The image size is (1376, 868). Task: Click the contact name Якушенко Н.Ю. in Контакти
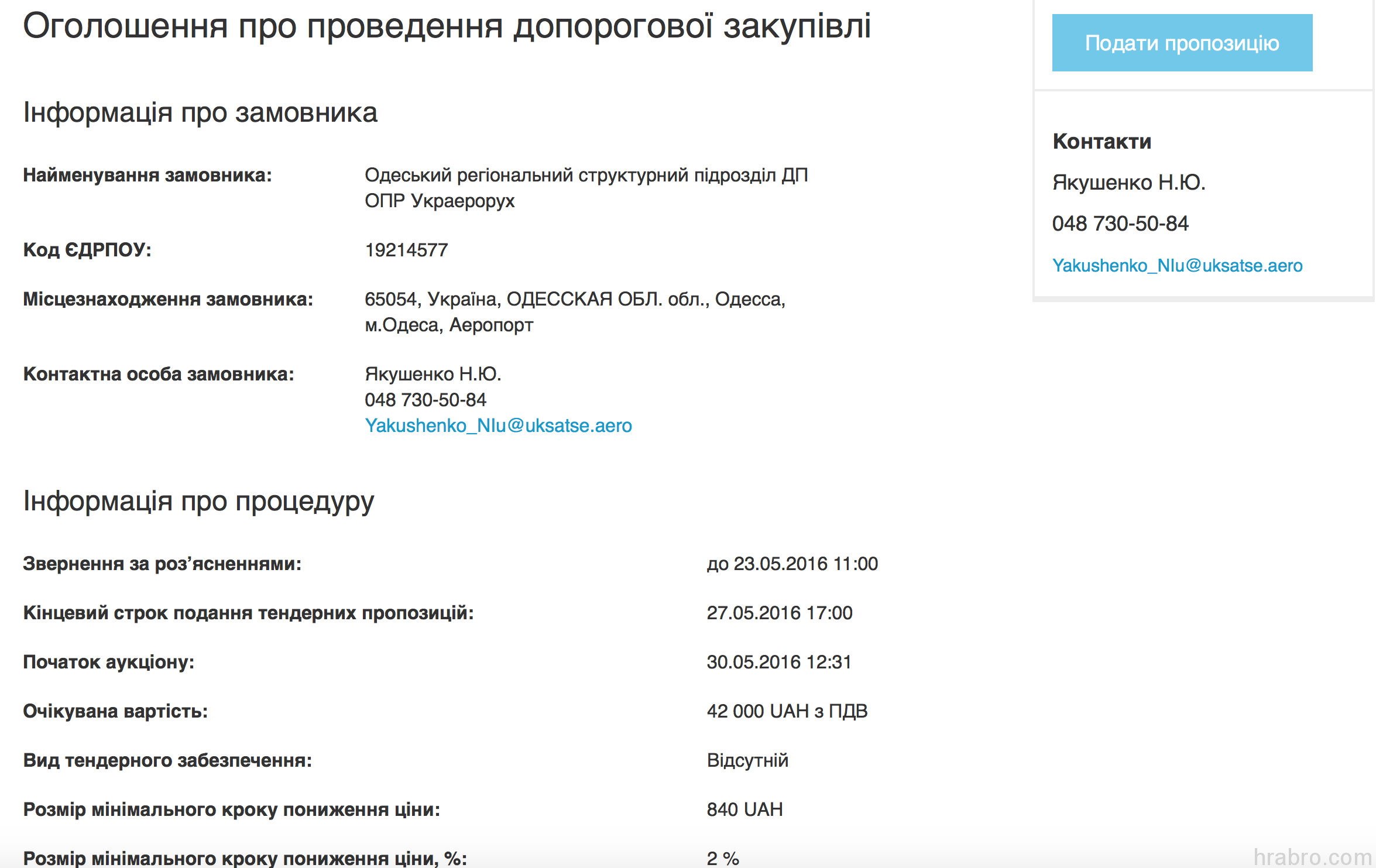click(x=1129, y=181)
